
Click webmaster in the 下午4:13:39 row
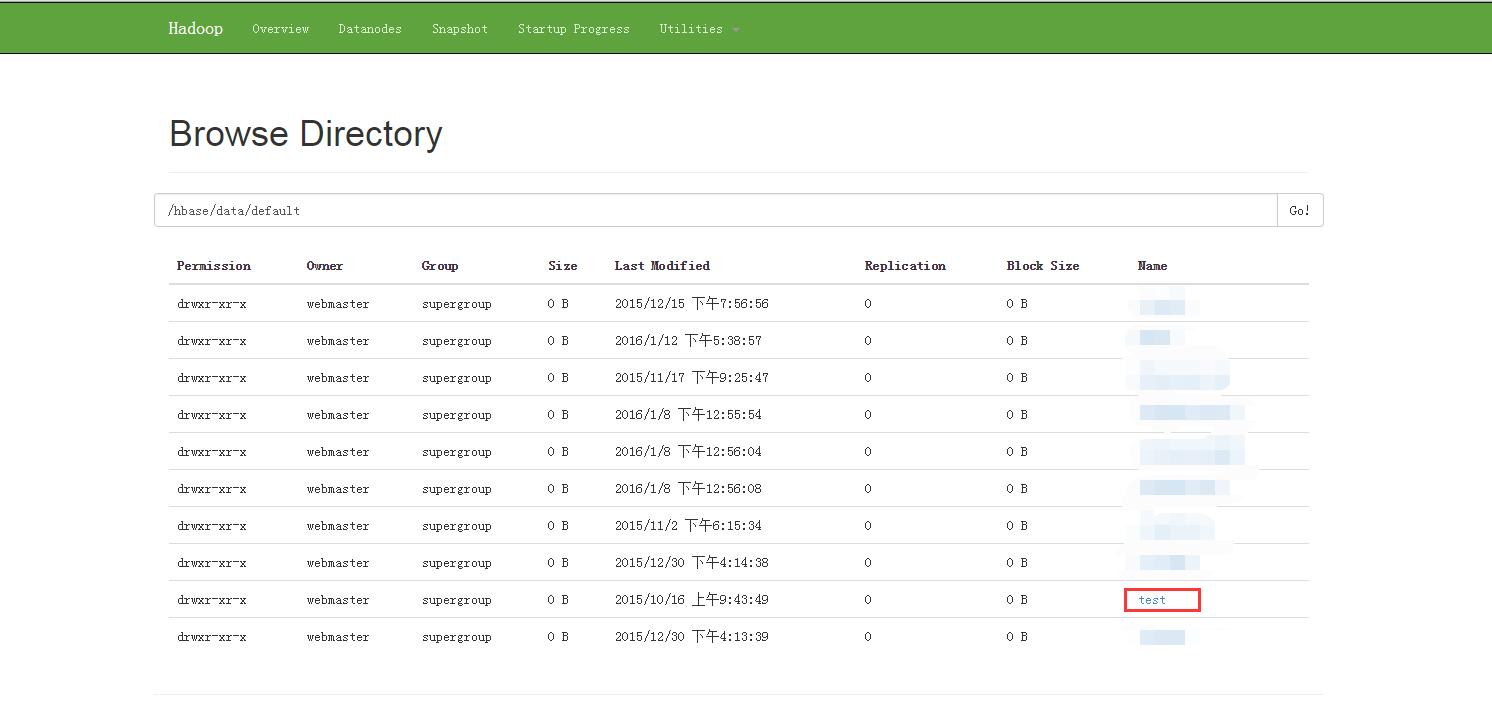coord(338,637)
